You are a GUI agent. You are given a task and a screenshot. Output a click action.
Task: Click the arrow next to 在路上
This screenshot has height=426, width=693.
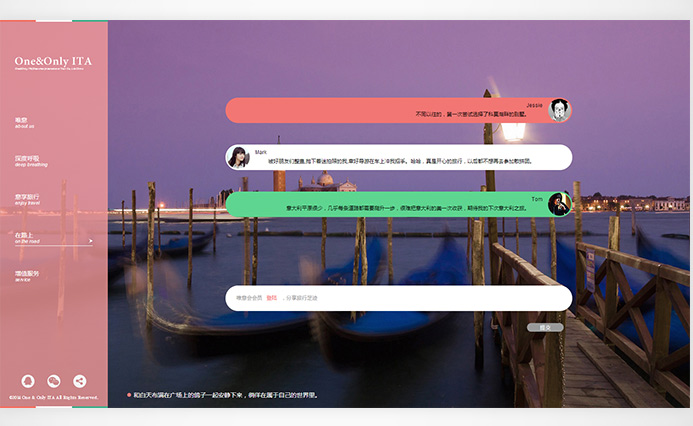[x=90, y=240]
